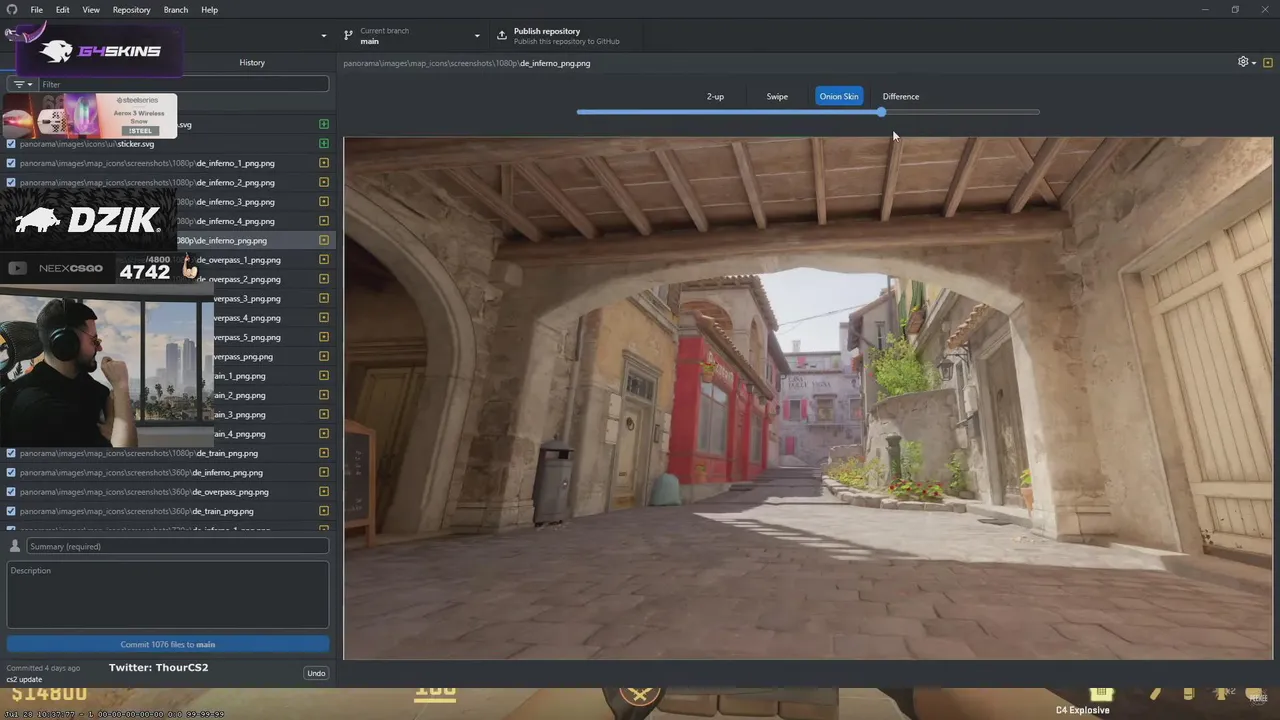The height and width of the screenshot is (720, 1280).
Task: Click modified-status icon on overpass_1_png.png row
Action: click(324, 259)
